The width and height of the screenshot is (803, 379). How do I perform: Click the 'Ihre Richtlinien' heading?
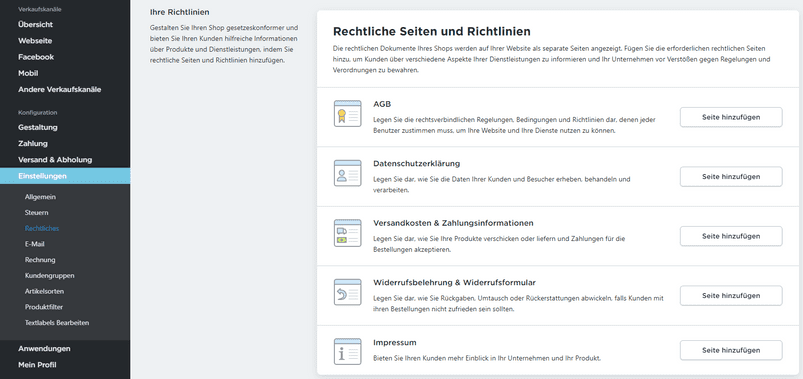tap(180, 12)
